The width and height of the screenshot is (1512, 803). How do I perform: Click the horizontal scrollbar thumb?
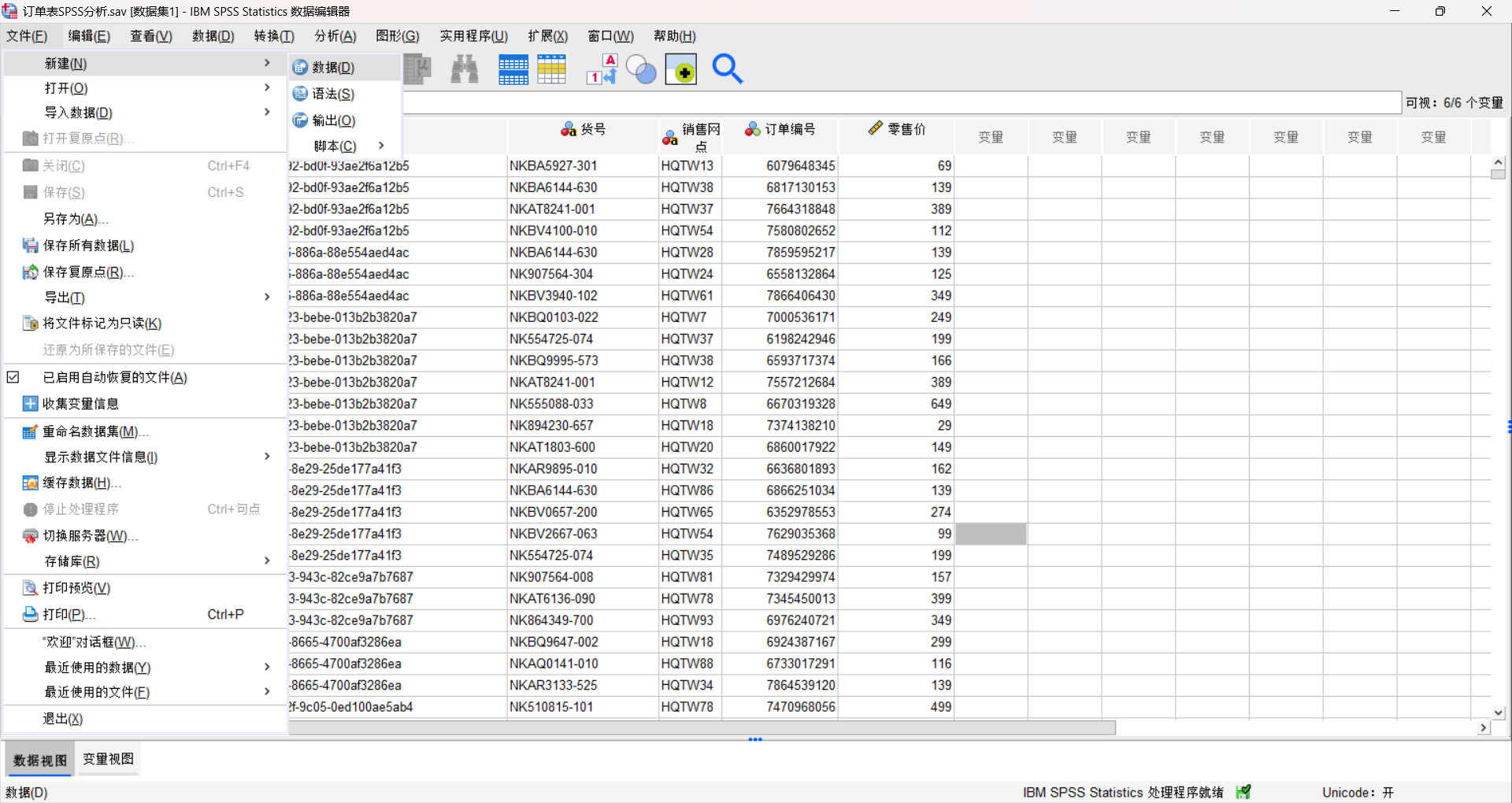pos(702,728)
